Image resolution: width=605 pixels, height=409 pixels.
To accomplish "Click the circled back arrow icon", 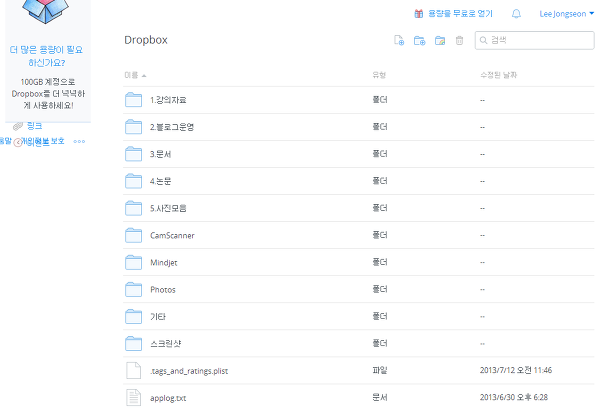I will [x=18, y=143].
